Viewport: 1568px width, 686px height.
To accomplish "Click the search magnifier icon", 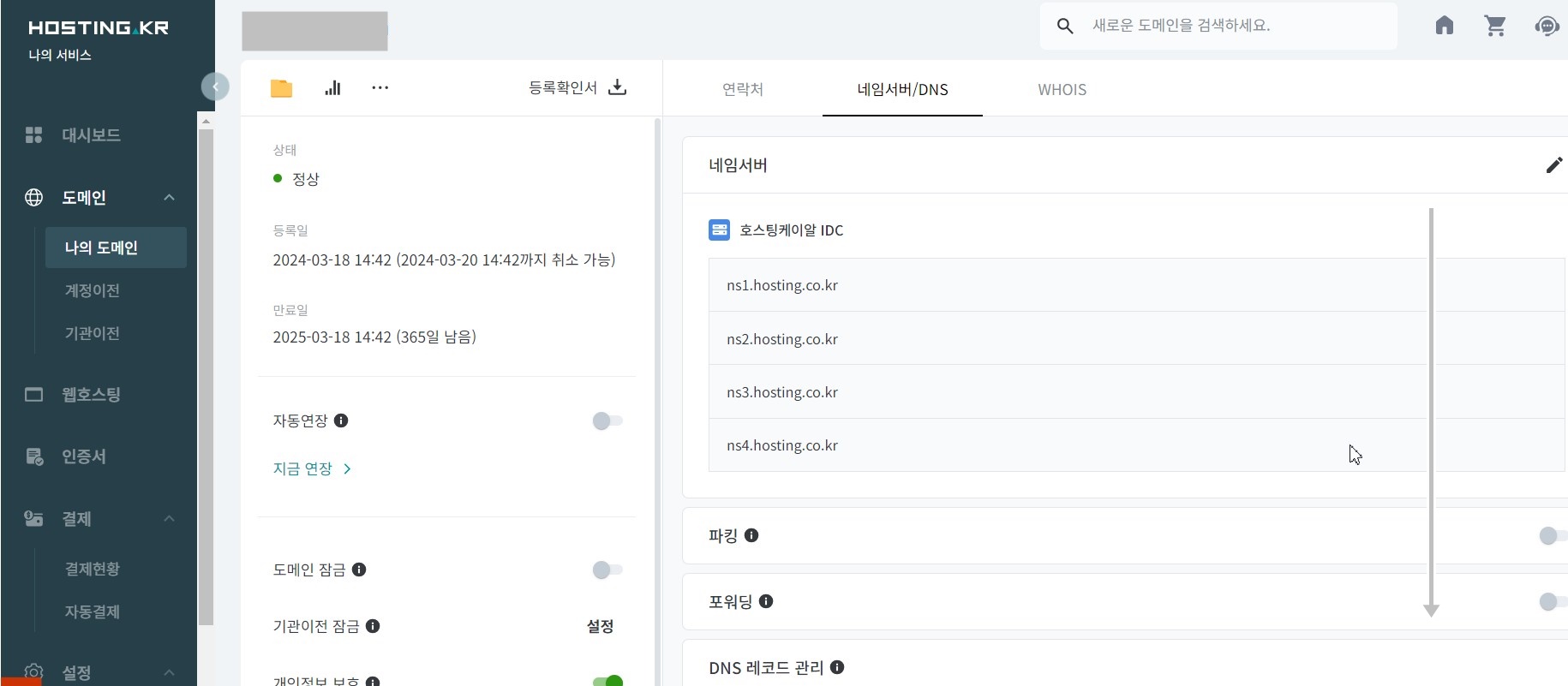I will coord(1065,26).
